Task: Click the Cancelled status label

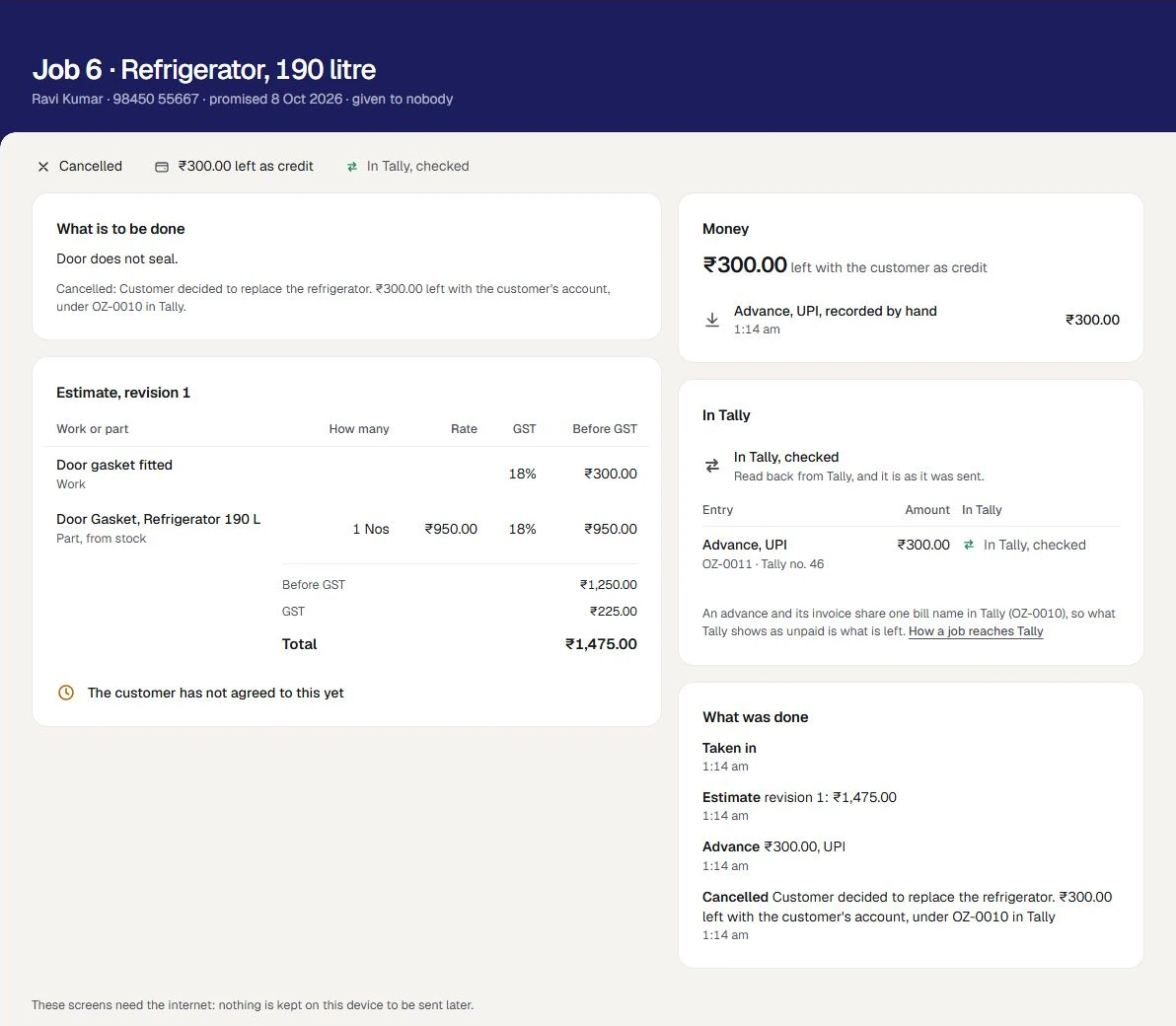Action: [x=91, y=167]
